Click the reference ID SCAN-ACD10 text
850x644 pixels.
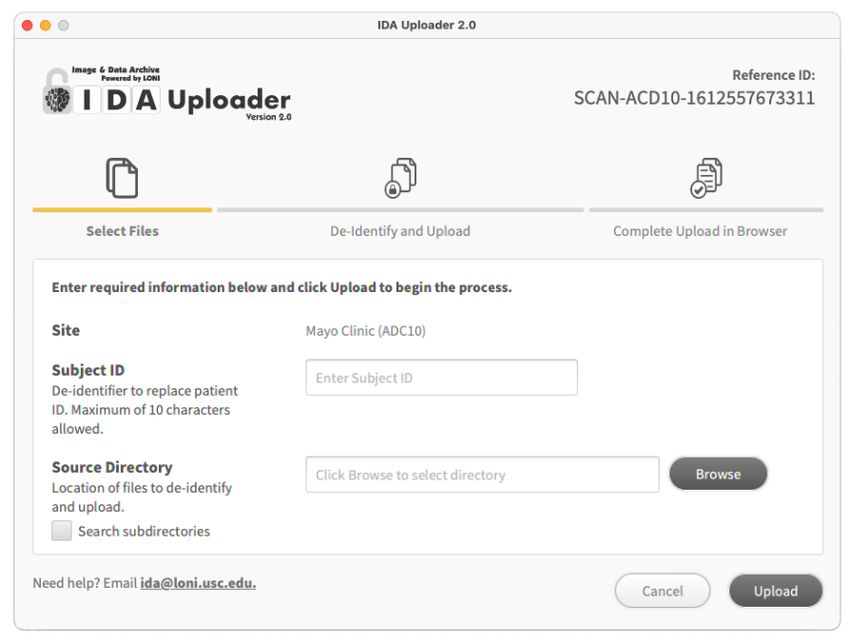(694, 98)
